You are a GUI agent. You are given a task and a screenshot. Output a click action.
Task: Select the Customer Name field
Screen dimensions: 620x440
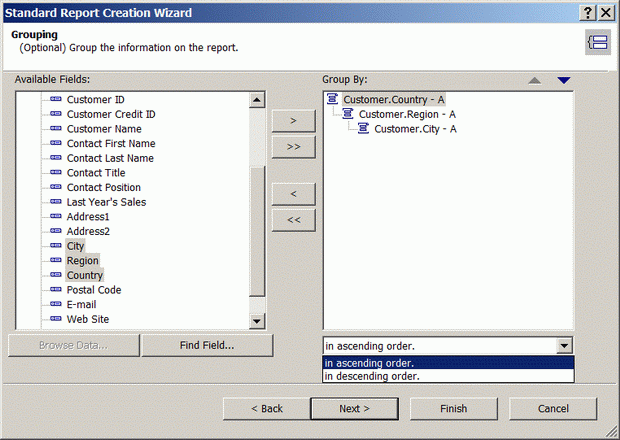click(x=104, y=129)
